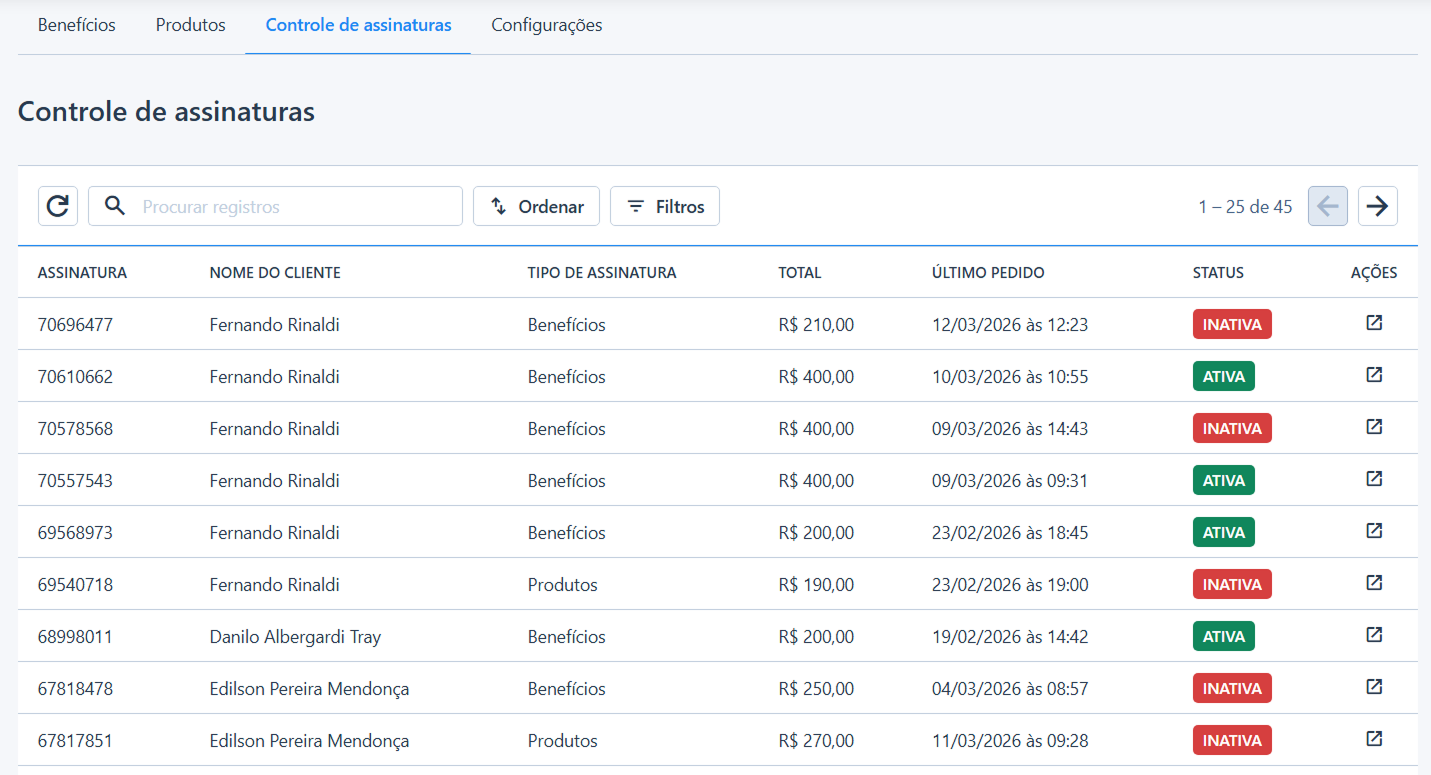Click INATIVA badge for subscription 69540718
1431x775 pixels.
[1232, 584]
